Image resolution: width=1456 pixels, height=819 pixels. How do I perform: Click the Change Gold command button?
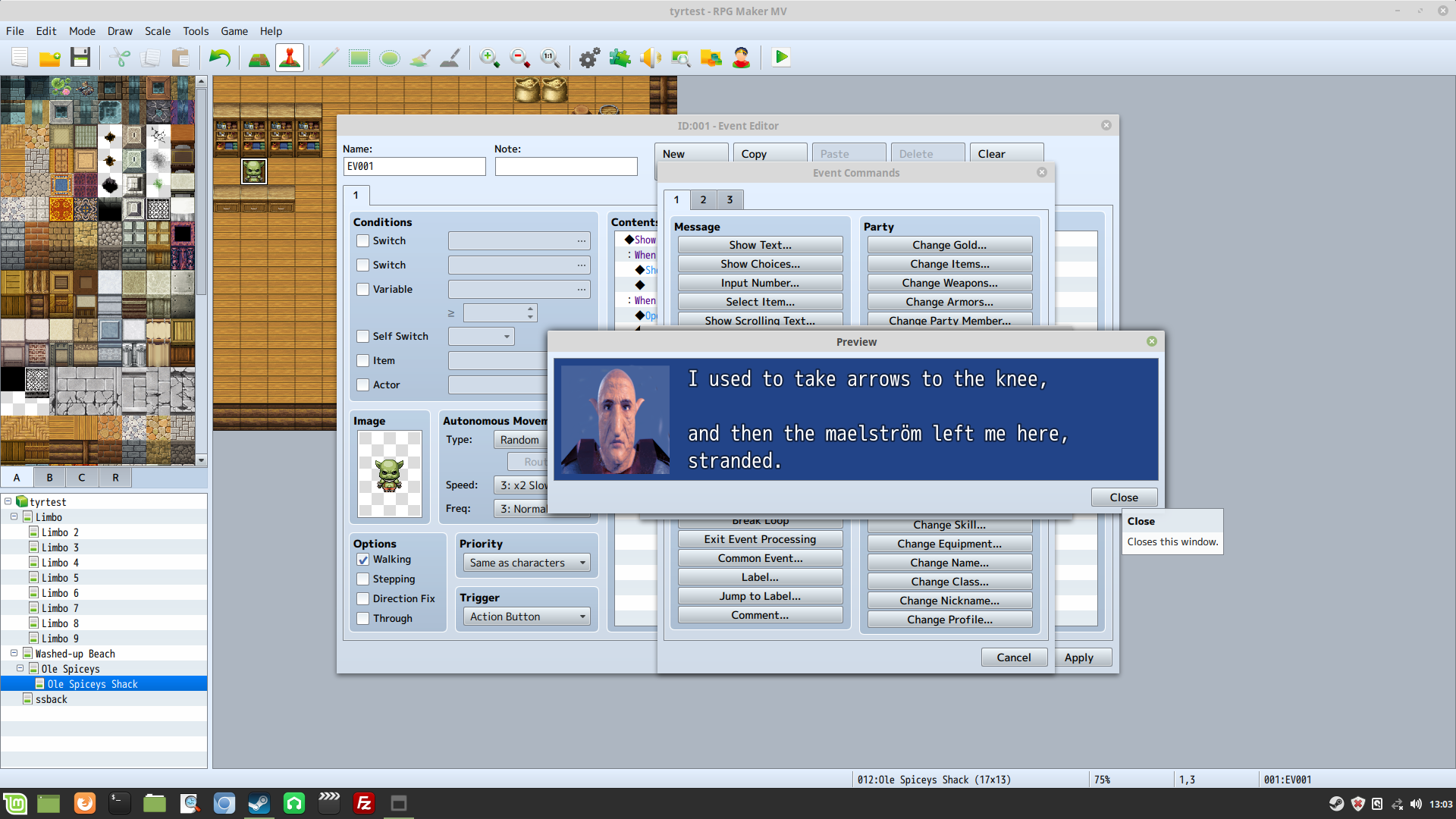(949, 245)
